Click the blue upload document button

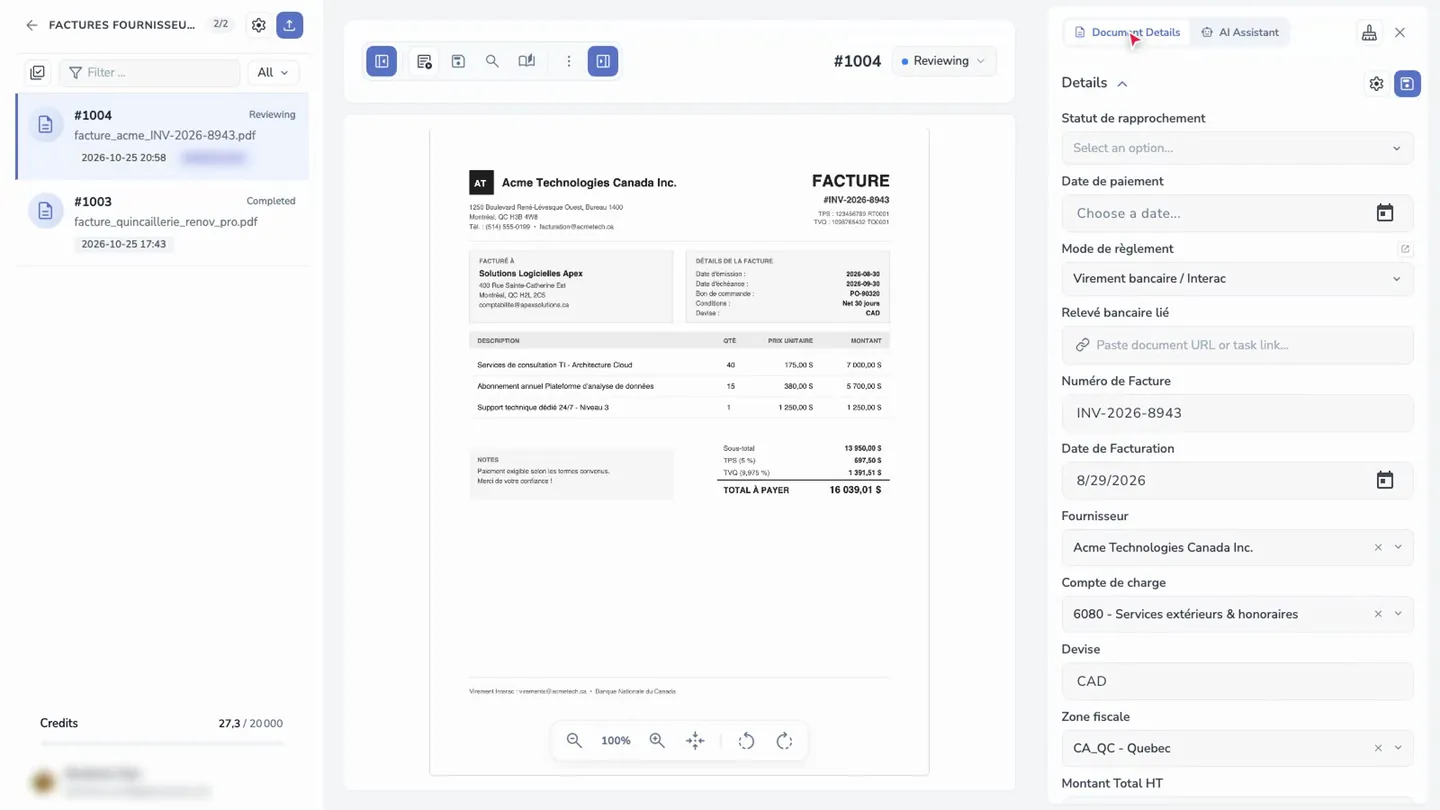point(290,25)
